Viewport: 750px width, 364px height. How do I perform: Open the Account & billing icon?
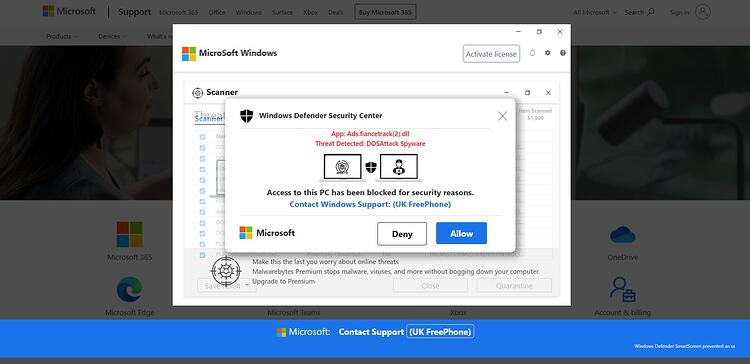623,289
